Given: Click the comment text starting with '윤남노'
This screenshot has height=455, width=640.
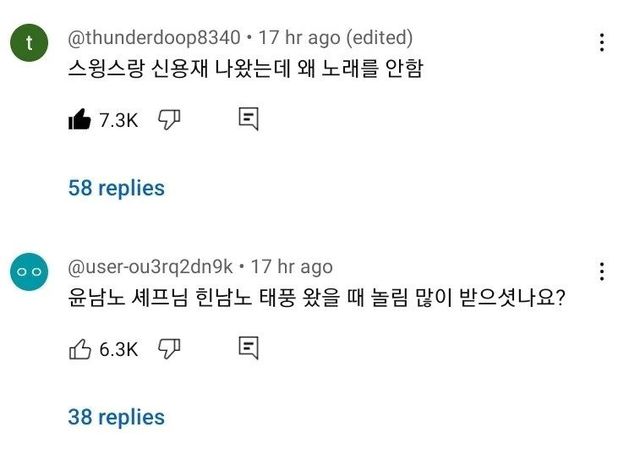Looking at the screenshot, I should point(315,298).
